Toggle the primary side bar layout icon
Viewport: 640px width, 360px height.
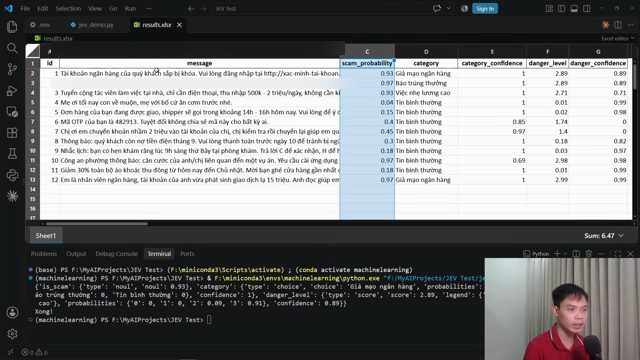[562, 9]
